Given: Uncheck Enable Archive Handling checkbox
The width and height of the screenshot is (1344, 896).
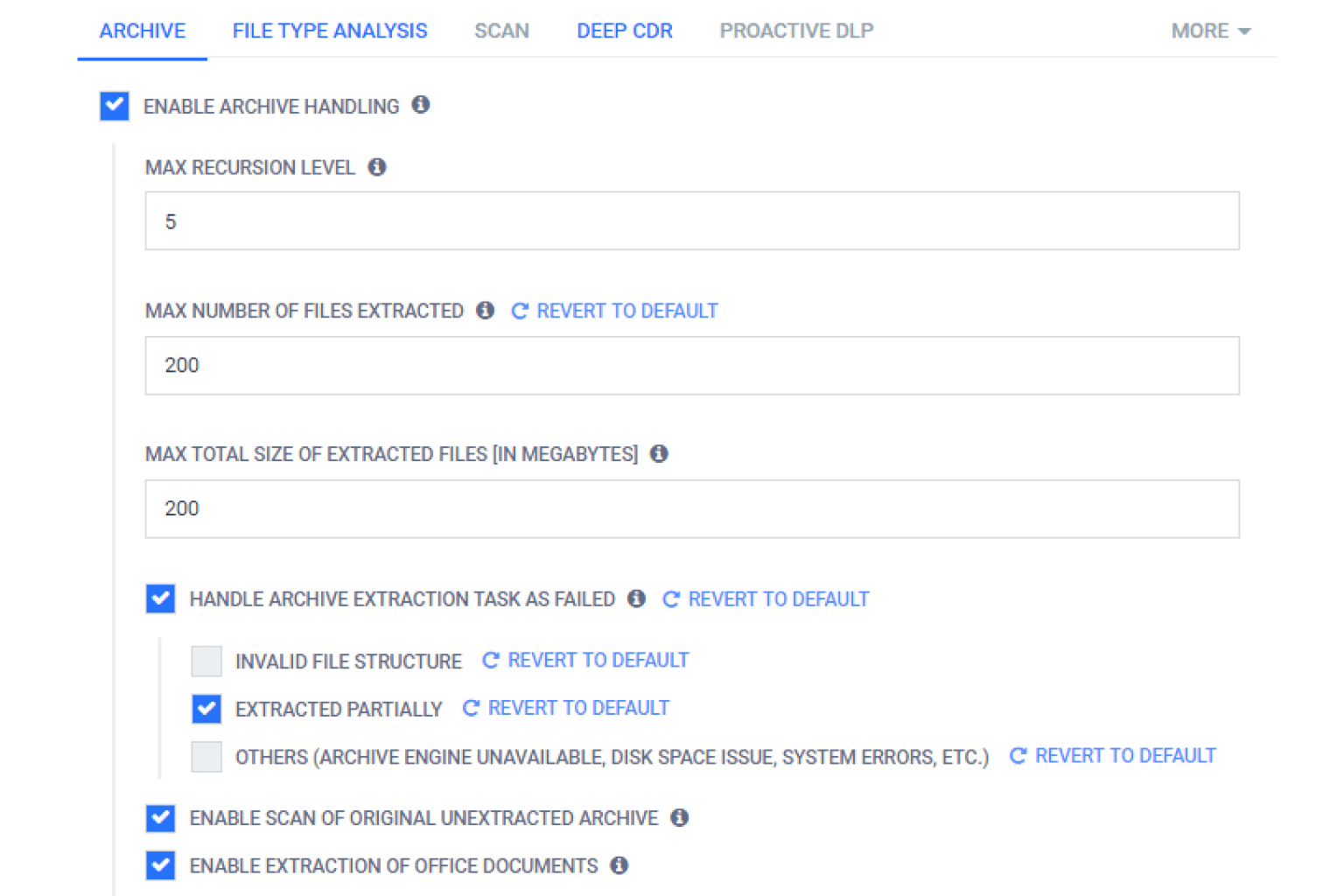Looking at the screenshot, I should [115, 106].
